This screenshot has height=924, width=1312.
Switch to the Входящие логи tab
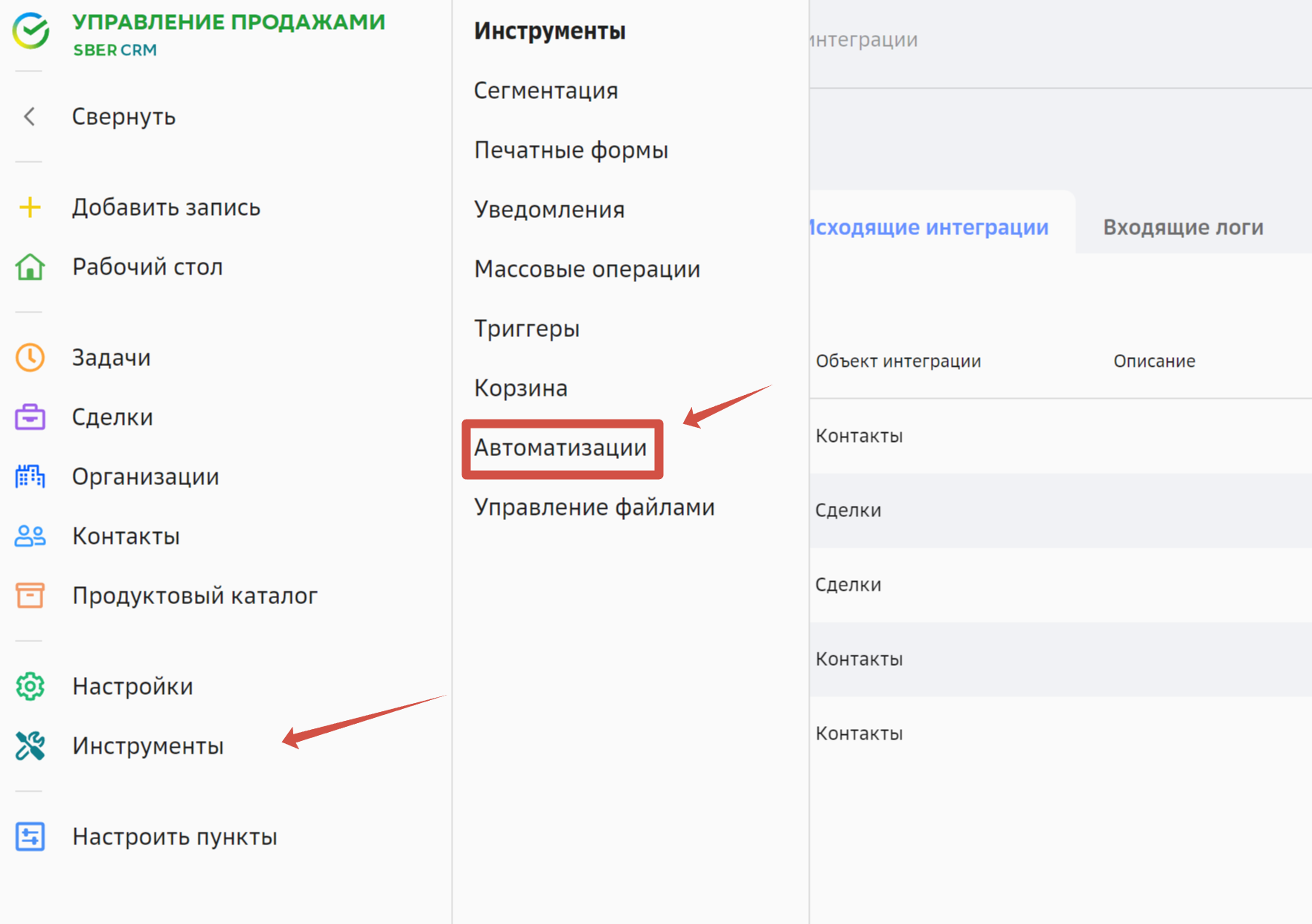coord(1183,227)
